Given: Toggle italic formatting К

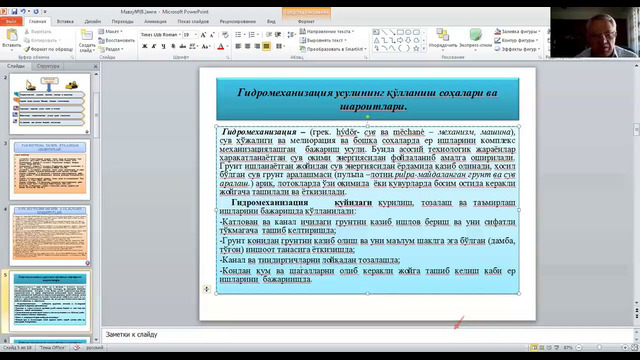Looking at the screenshot, I should 153,47.
